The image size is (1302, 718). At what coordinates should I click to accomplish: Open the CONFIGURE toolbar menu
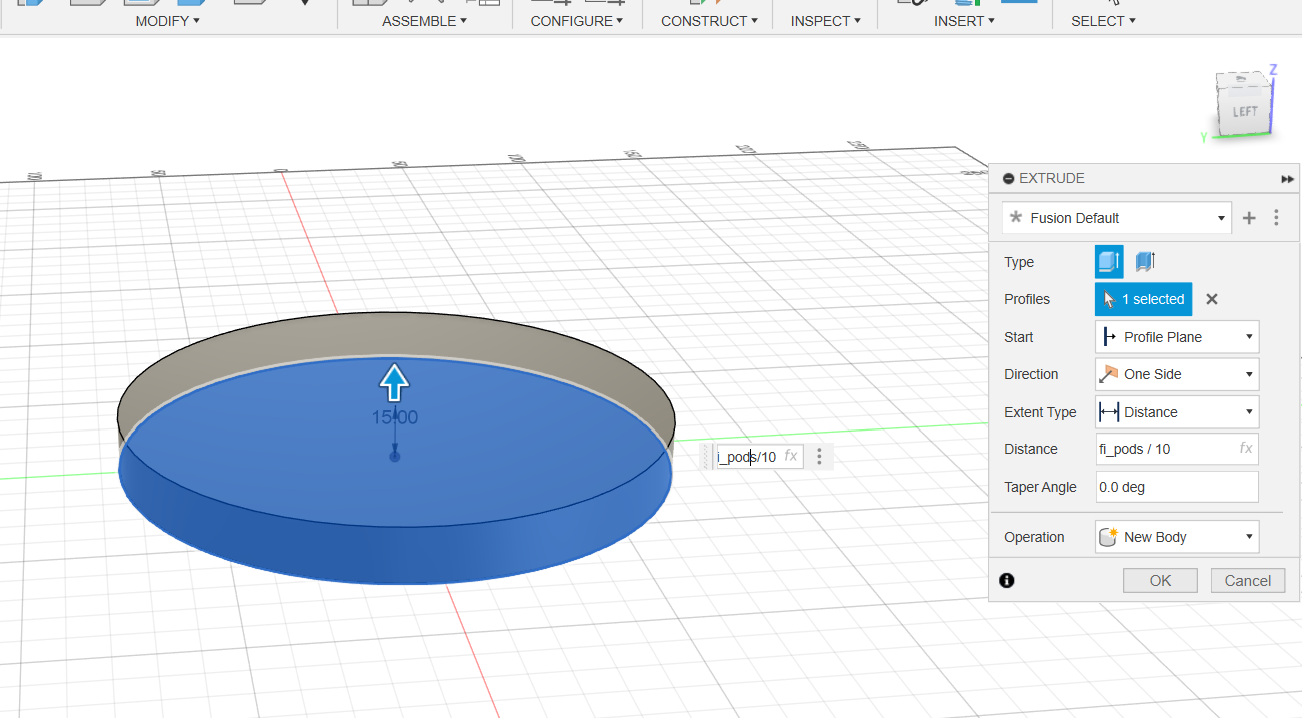[x=577, y=21]
